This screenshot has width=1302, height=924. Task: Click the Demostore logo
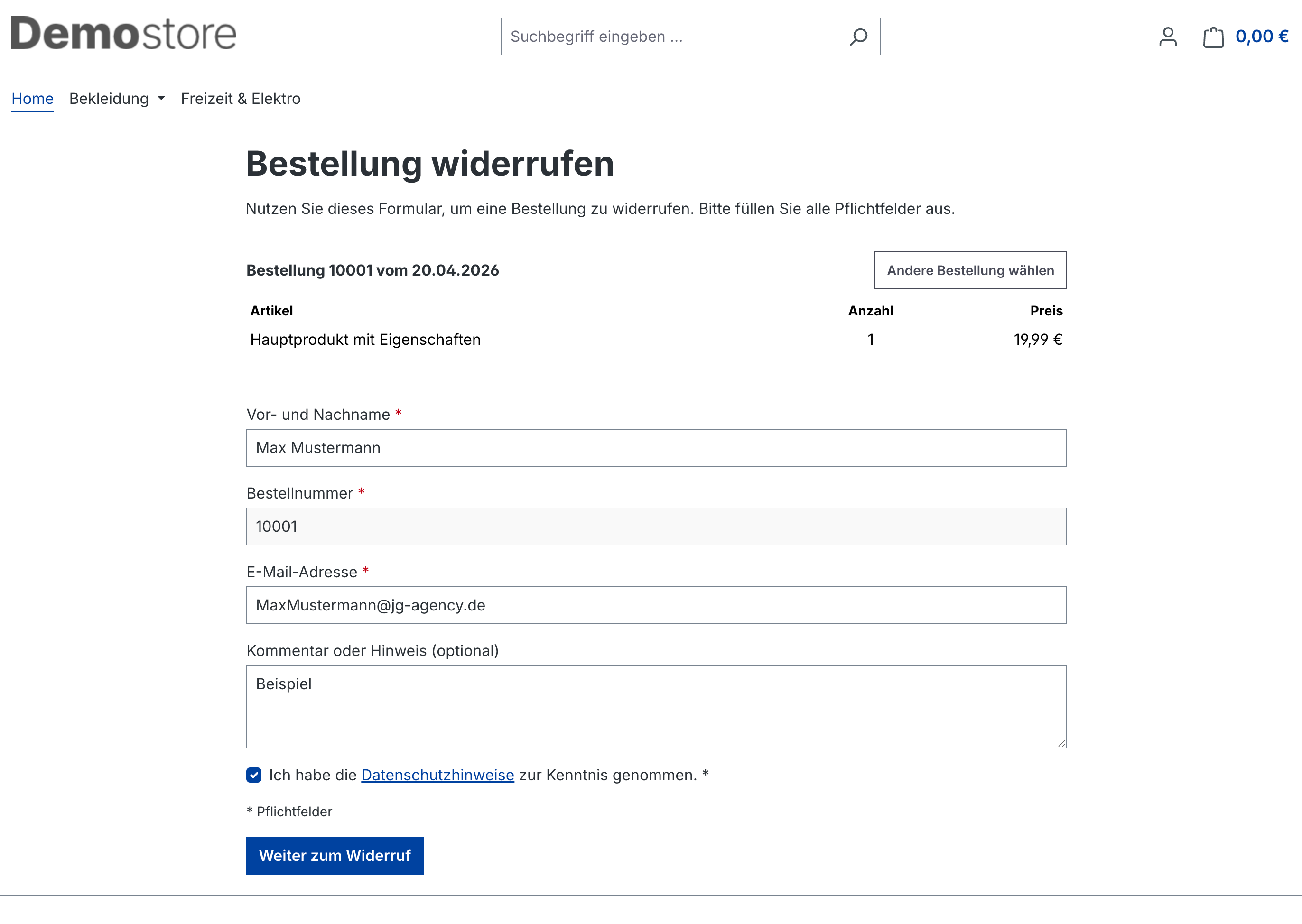pyautogui.click(x=123, y=33)
